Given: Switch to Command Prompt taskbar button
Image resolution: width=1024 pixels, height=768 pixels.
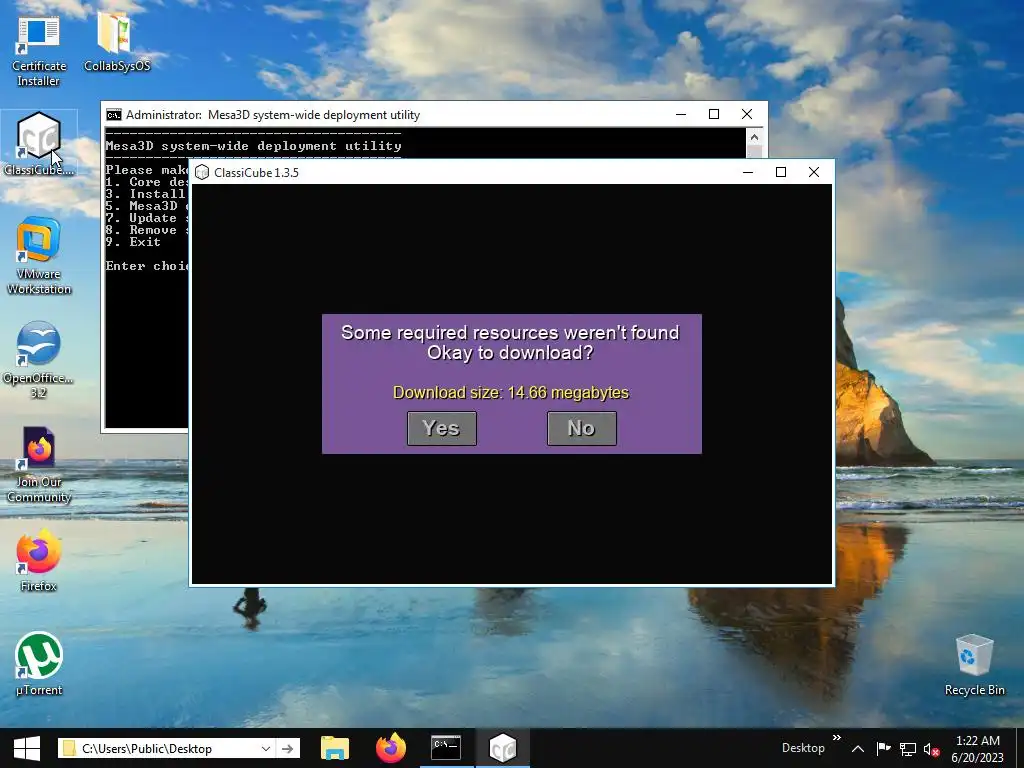Looking at the screenshot, I should coord(447,748).
